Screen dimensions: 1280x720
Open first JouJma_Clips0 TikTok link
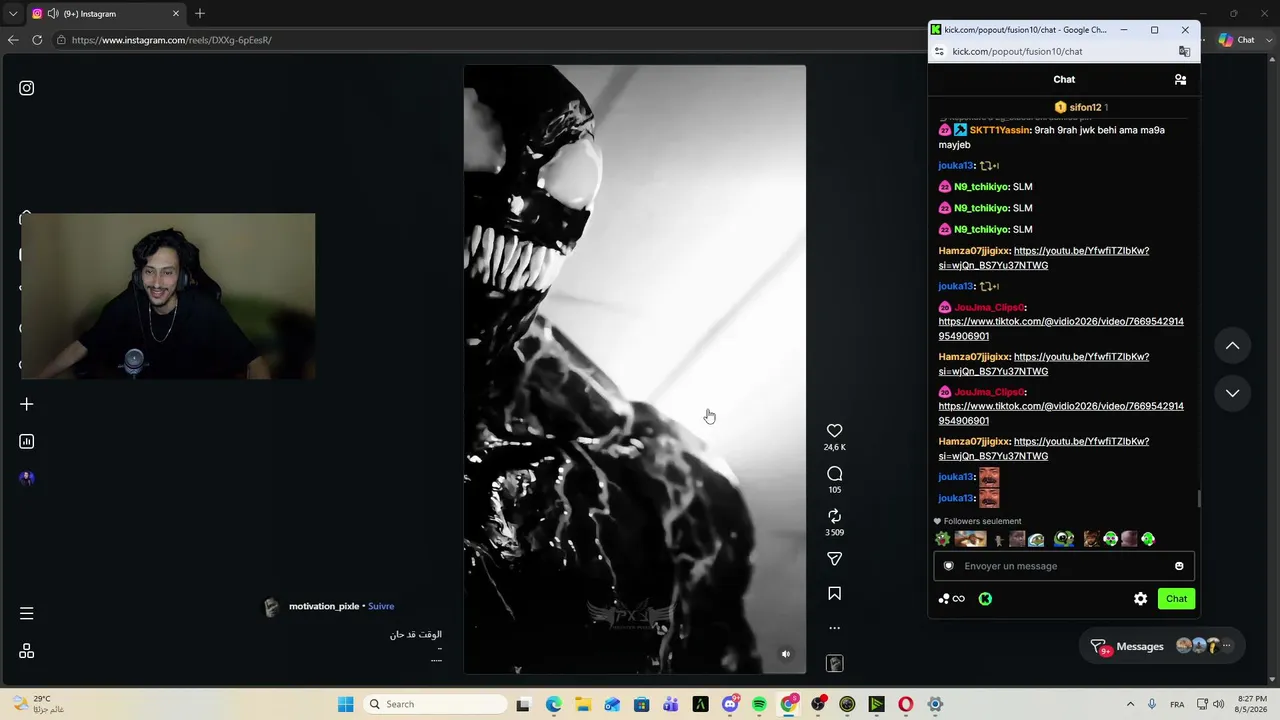[1061, 329]
